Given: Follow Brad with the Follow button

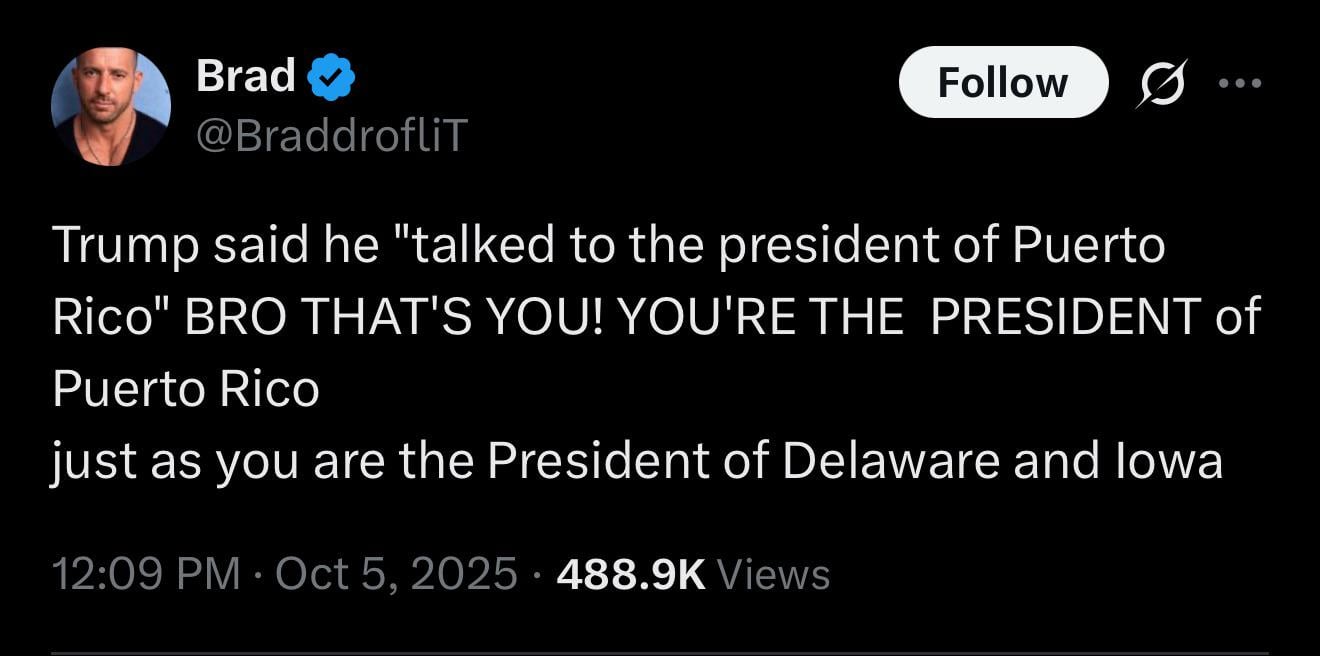Looking at the screenshot, I should (1003, 82).
